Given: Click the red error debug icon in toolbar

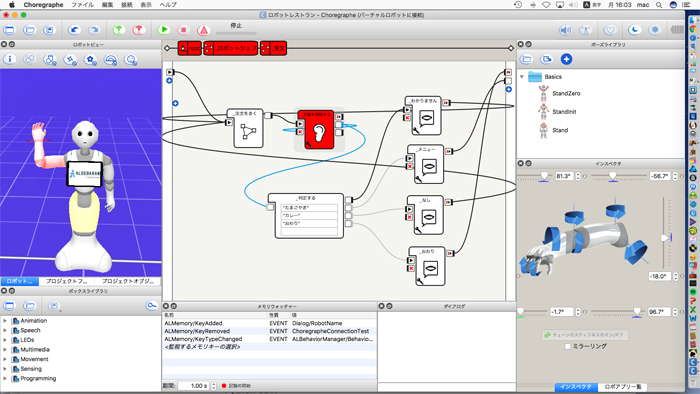Looking at the screenshot, I should point(204,30).
